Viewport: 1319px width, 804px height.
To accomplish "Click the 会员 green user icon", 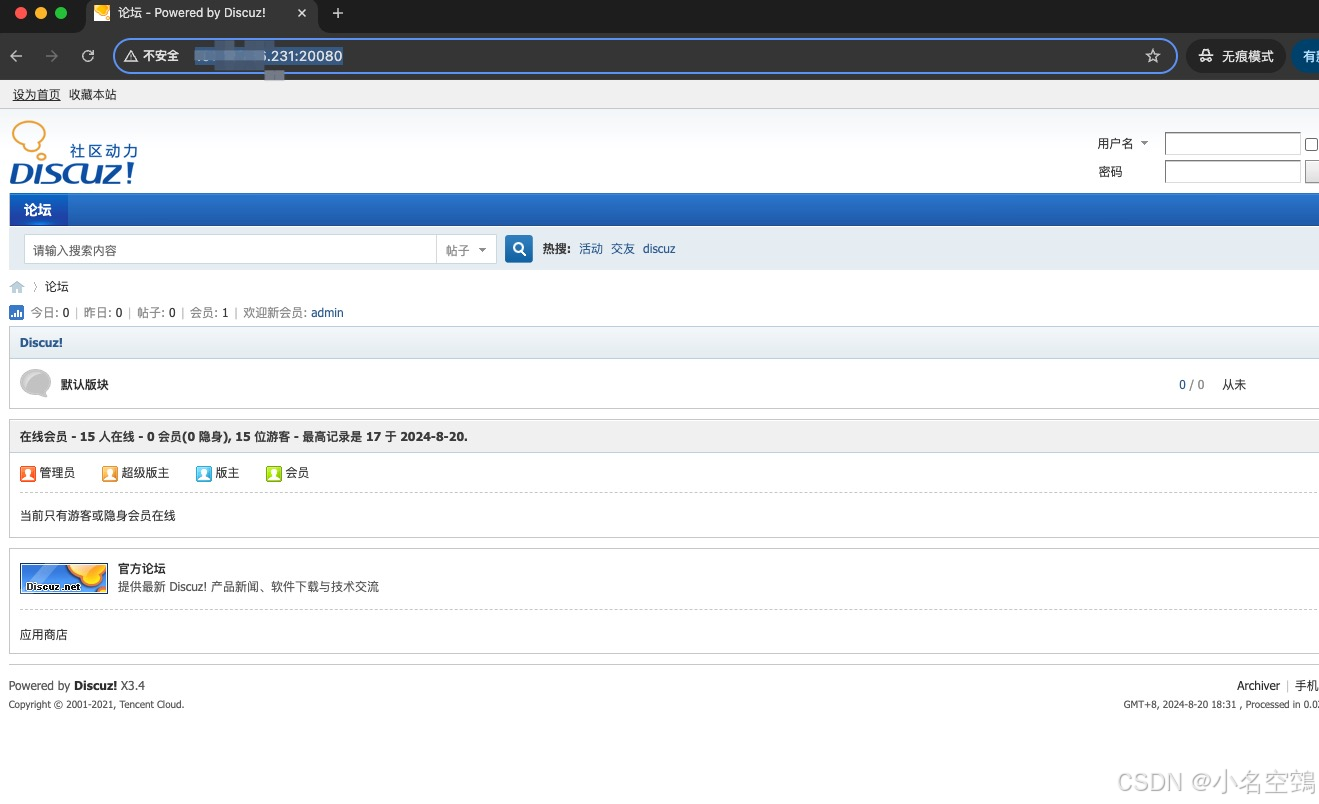I will [274, 473].
